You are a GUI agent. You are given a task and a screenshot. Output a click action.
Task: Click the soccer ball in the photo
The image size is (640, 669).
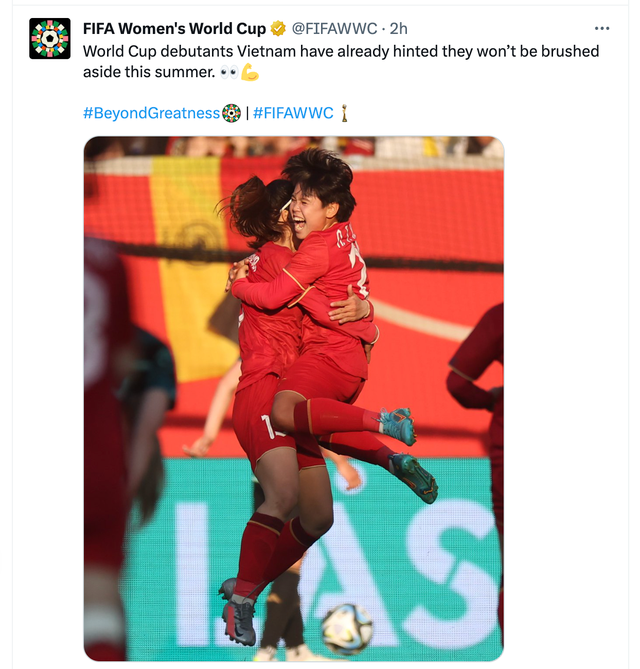pyautogui.click(x=347, y=628)
